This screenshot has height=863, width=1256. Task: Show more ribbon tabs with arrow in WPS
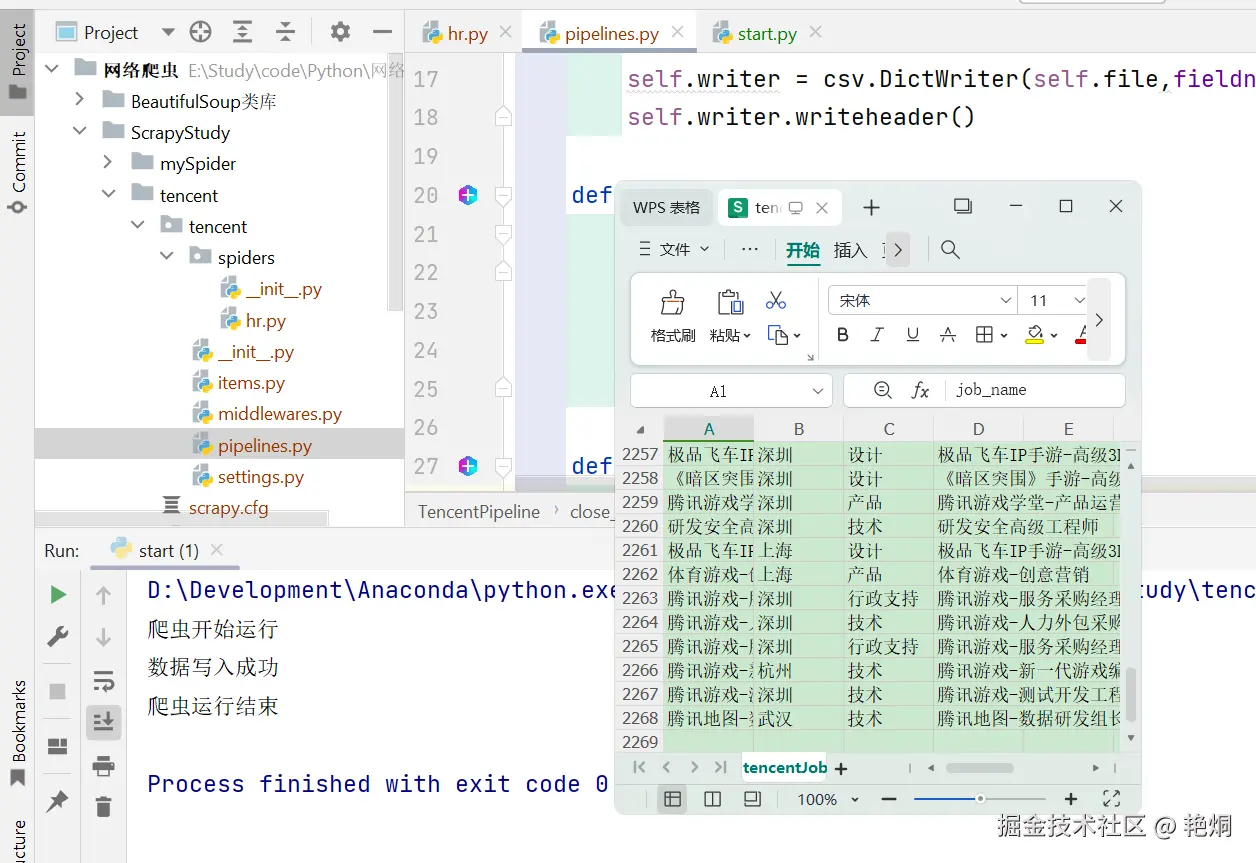[x=898, y=250]
